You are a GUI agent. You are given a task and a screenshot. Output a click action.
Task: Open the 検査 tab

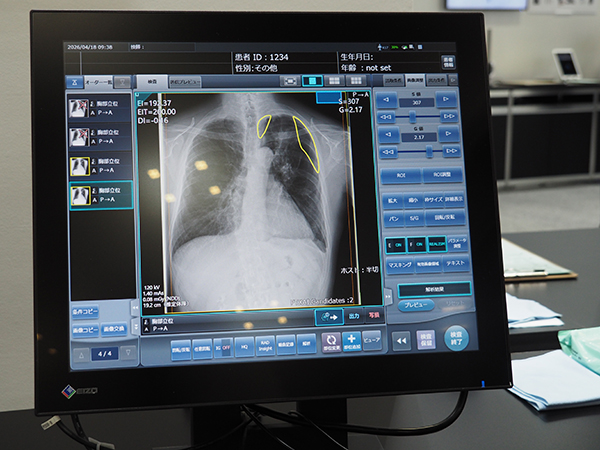151,80
